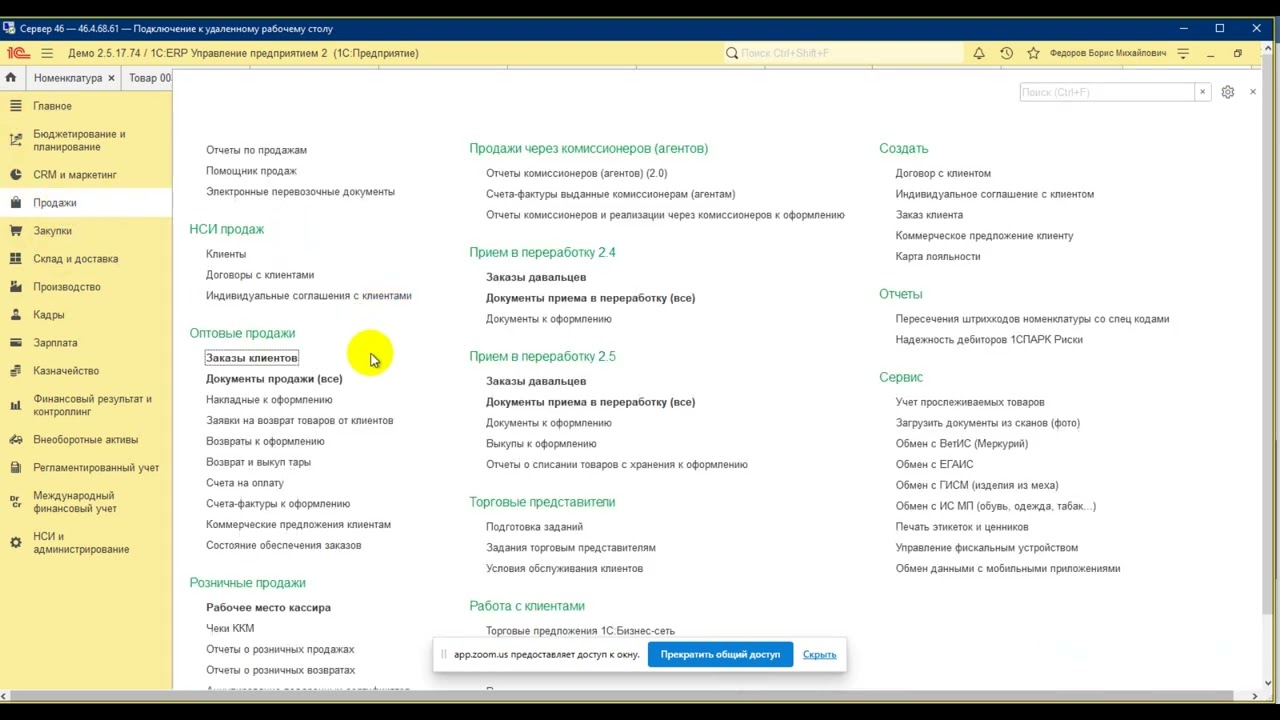Open the Клиенты list

(226, 254)
